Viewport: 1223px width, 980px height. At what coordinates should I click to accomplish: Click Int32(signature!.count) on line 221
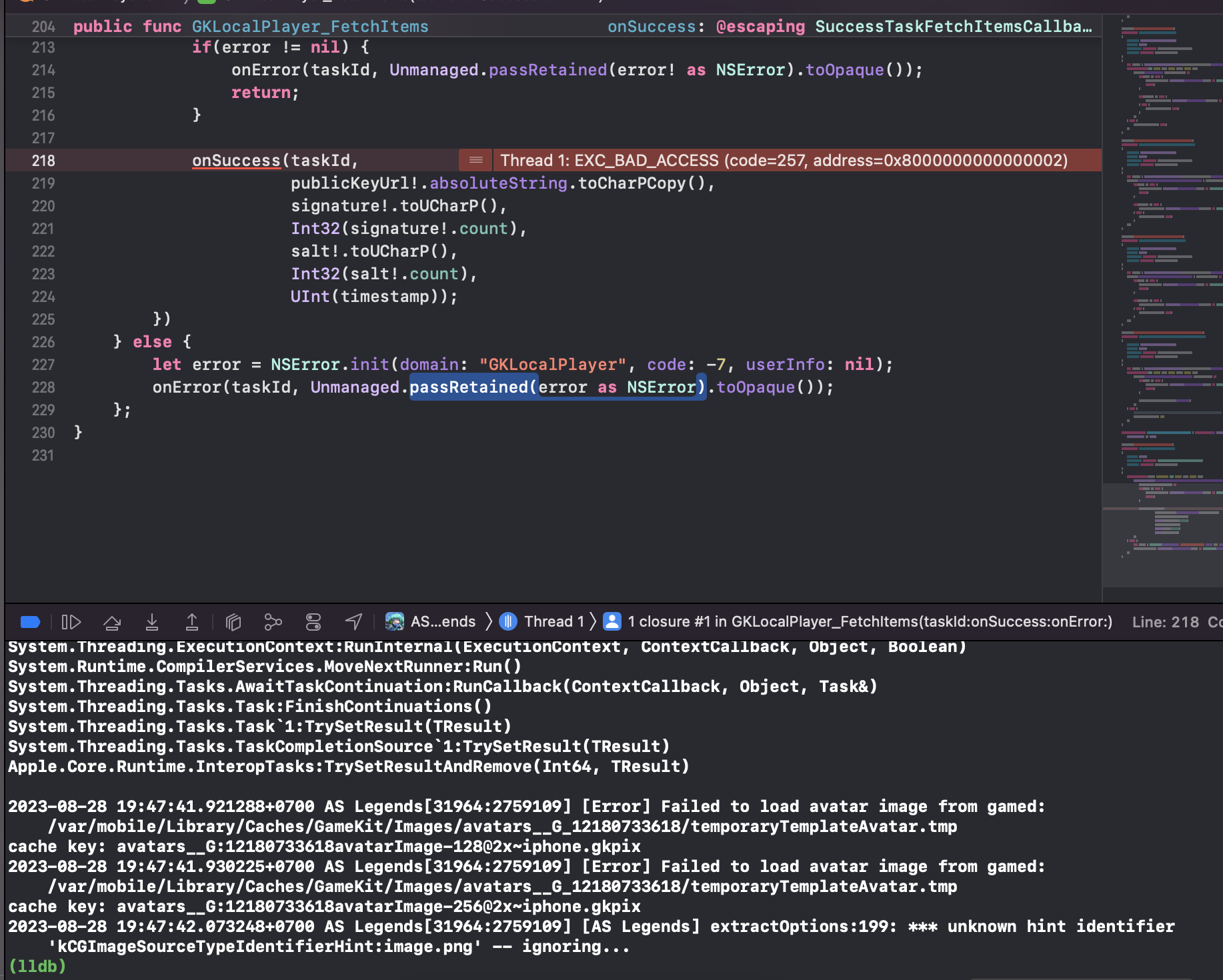click(404, 229)
